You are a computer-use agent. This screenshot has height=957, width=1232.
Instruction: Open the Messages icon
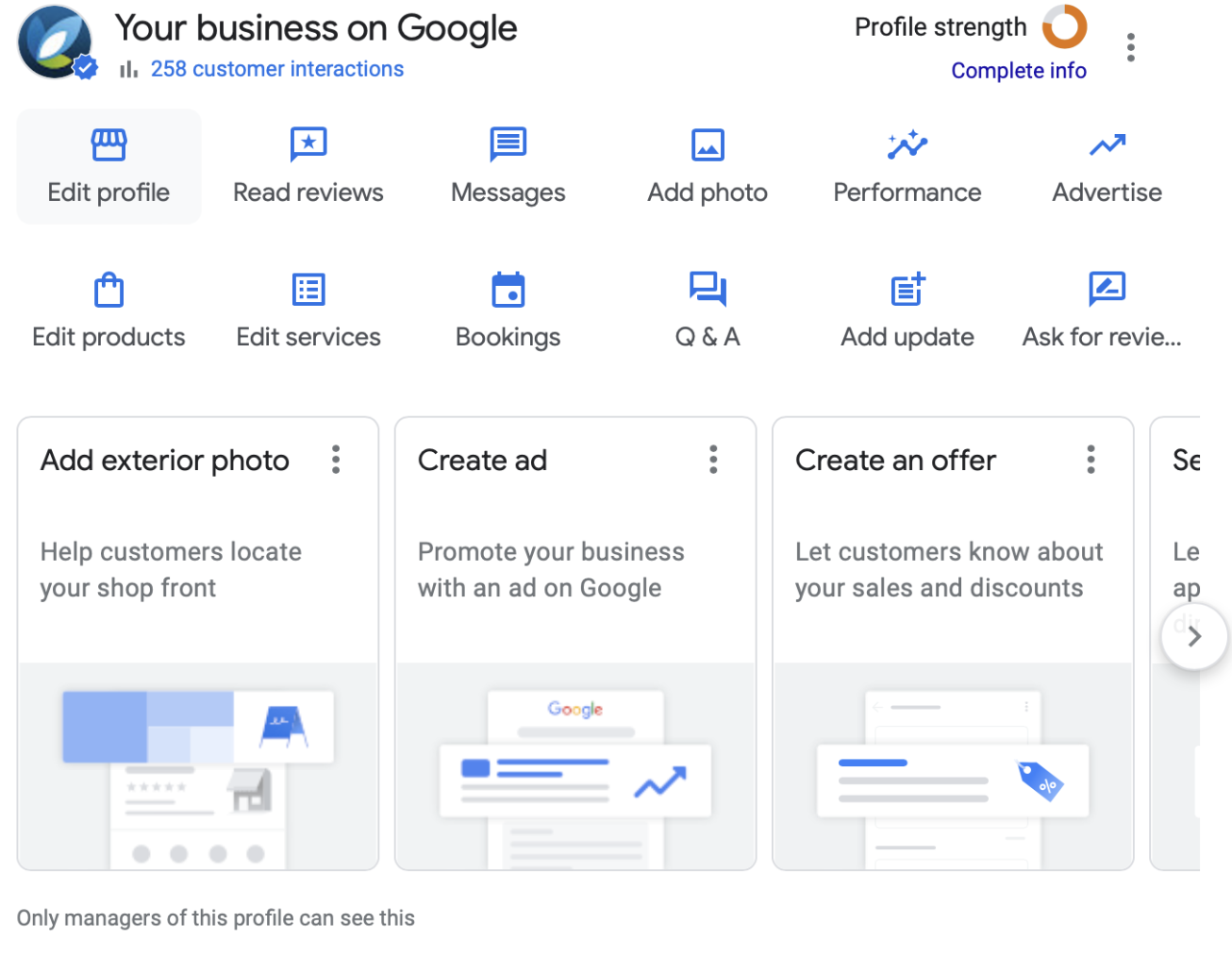point(508,144)
